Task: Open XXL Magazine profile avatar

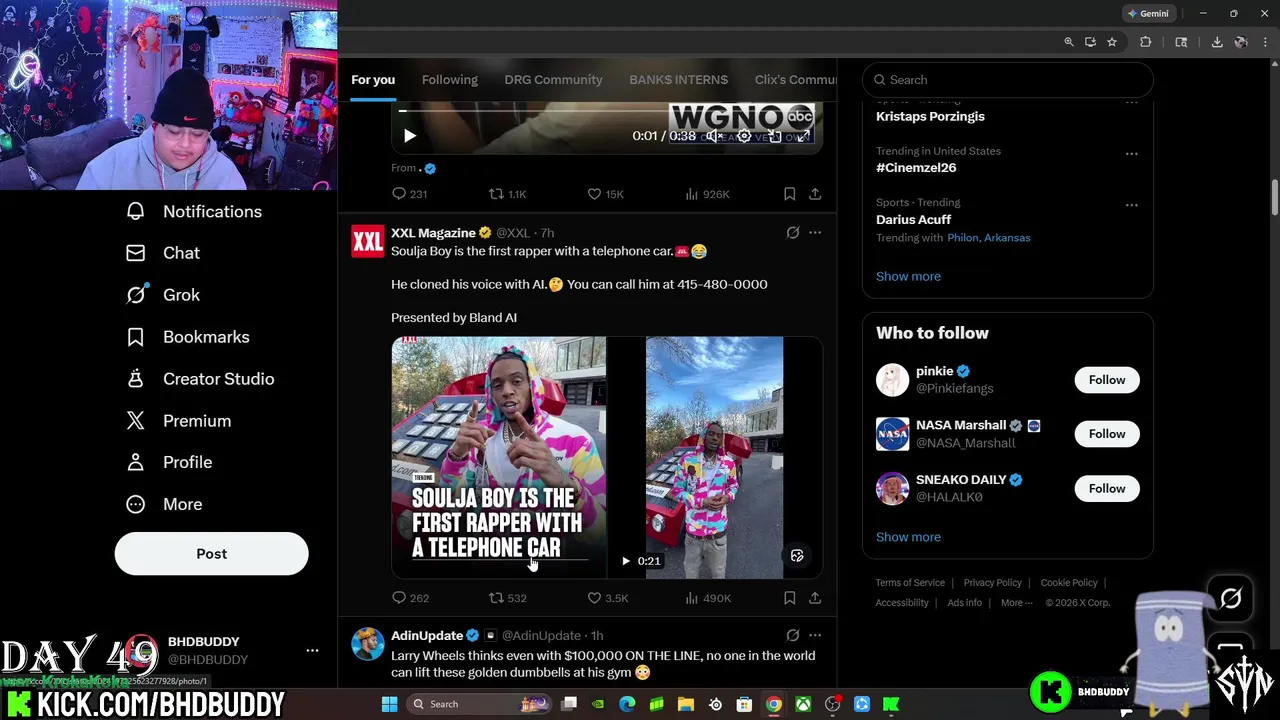Action: [367, 241]
